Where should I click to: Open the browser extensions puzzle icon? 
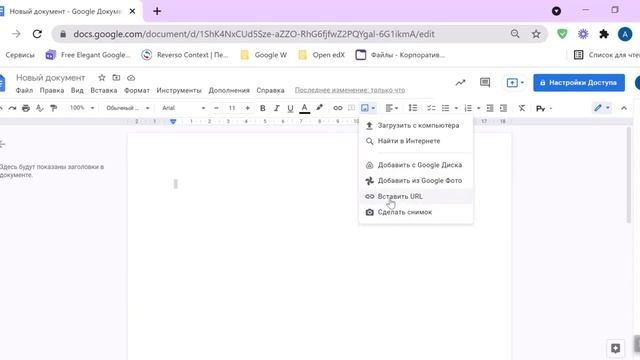pyautogui.click(x=604, y=34)
